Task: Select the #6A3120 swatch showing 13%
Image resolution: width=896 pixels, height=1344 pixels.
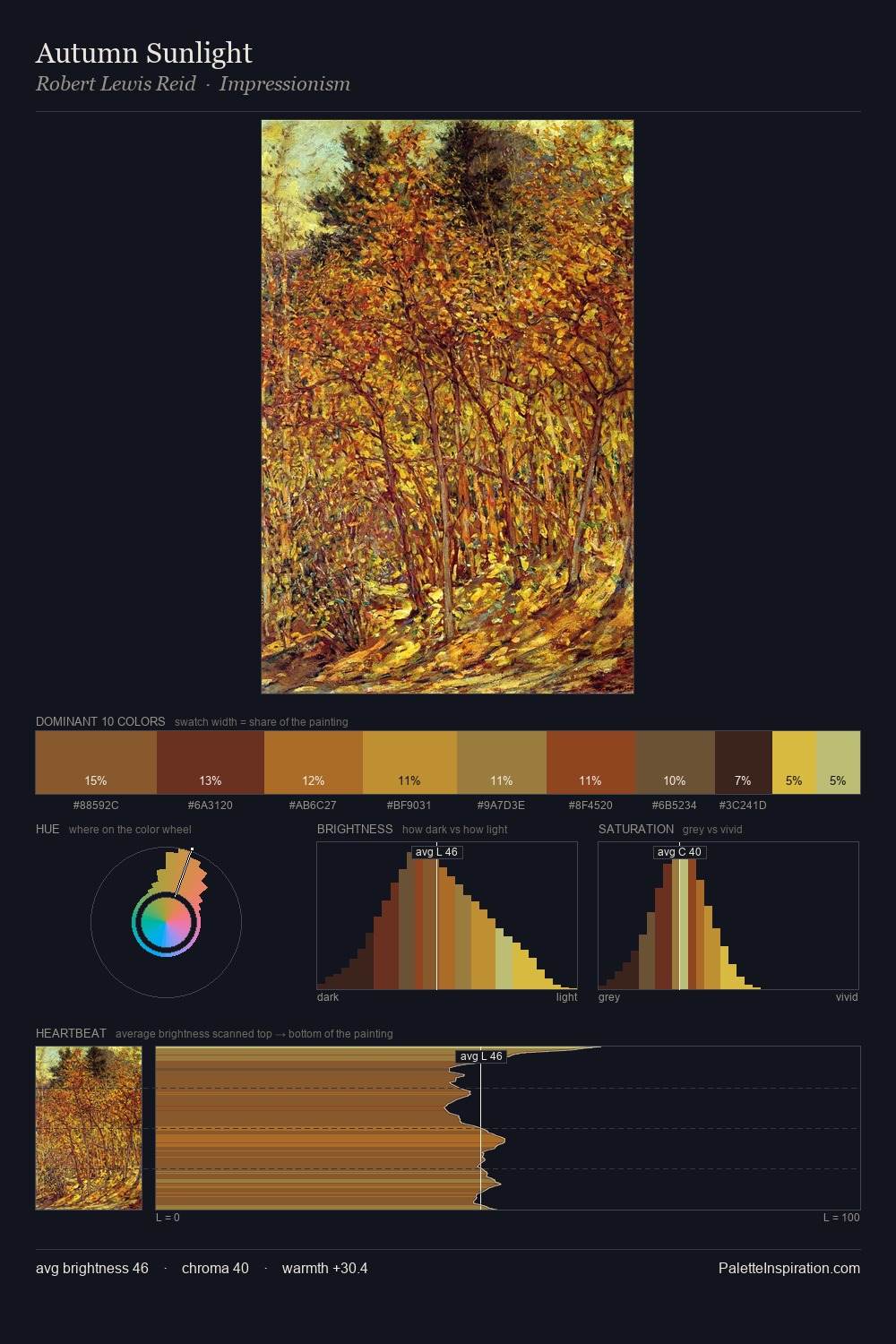Action: tap(211, 762)
